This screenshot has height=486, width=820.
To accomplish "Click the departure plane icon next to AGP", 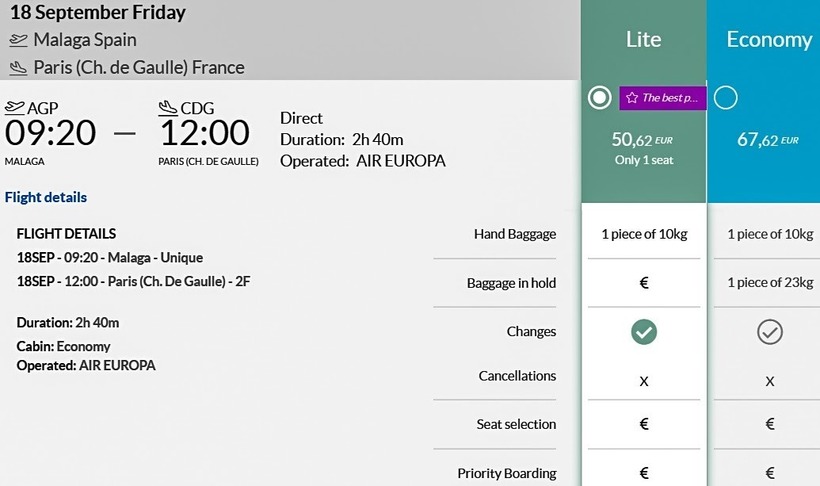I will [15, 108].
